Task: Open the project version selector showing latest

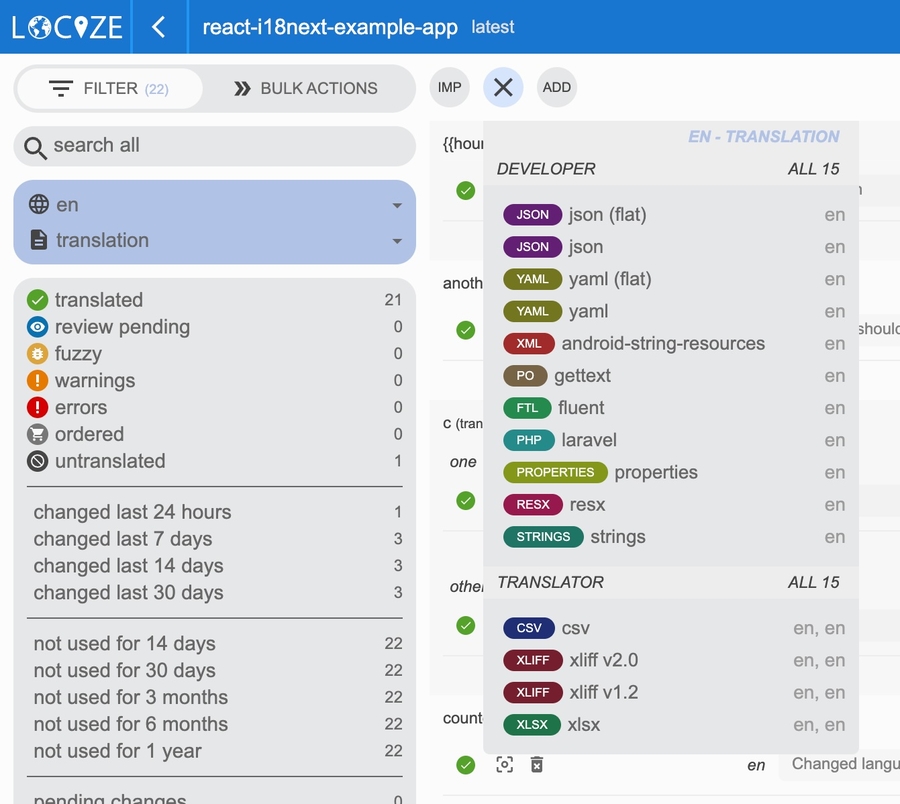Action: [x=493, y=27]
